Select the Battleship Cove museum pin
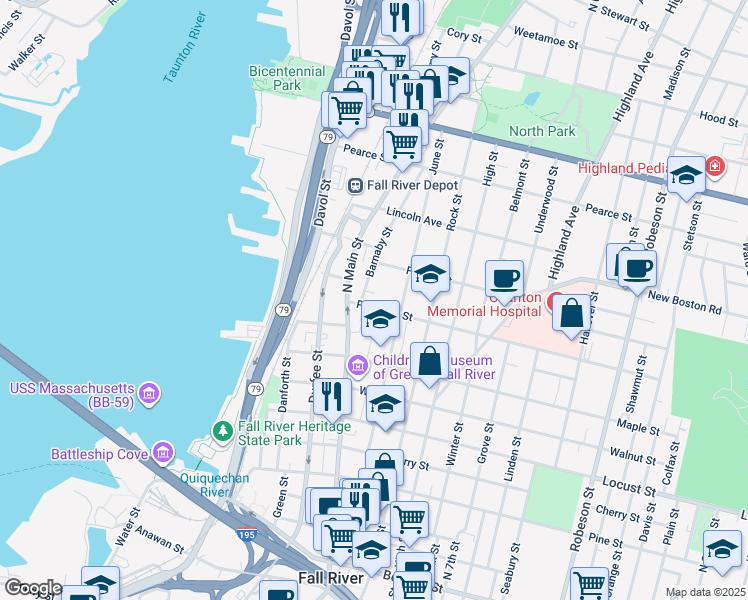 click(163, 453)
